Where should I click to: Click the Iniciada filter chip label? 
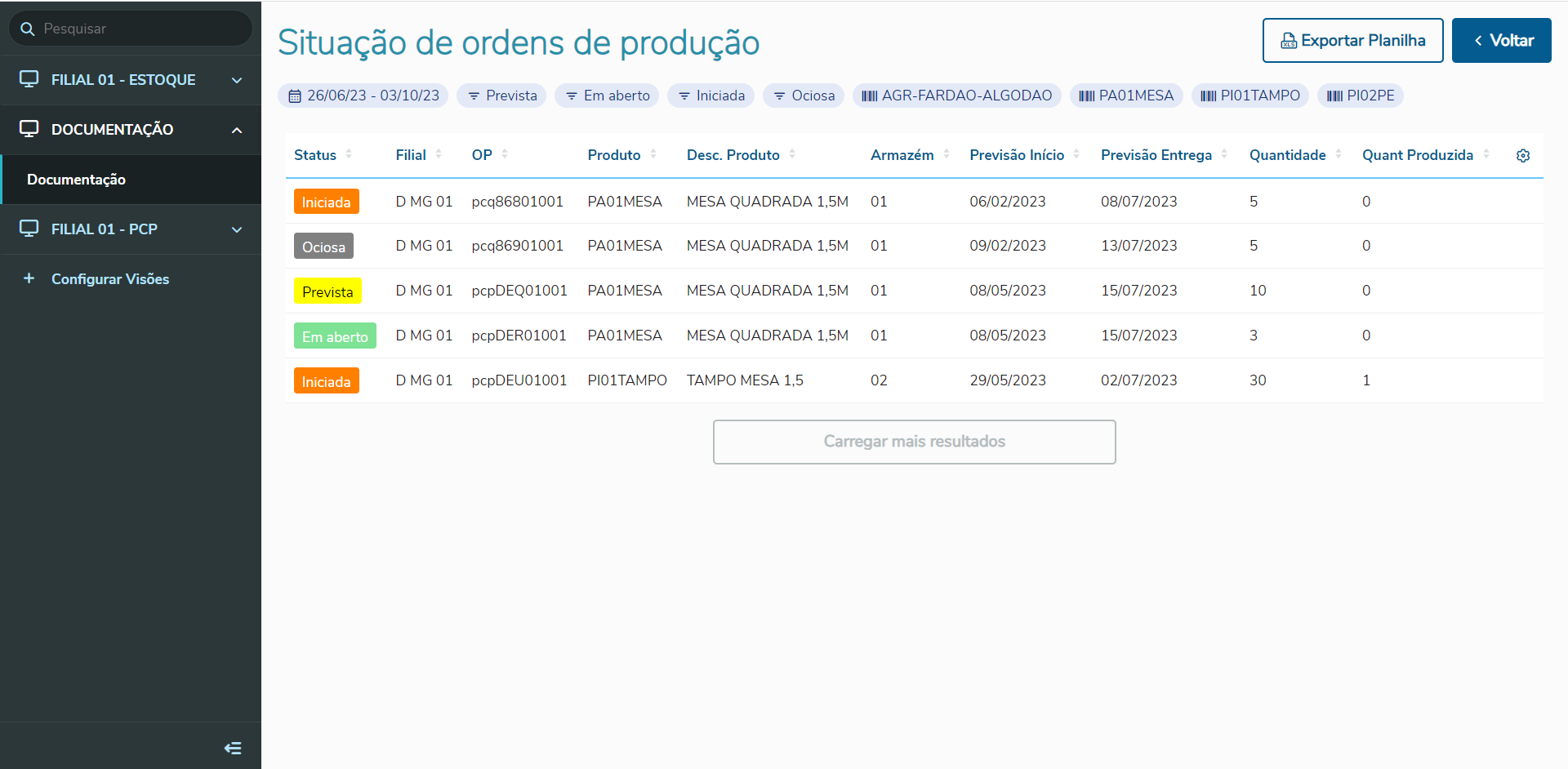[720, 96]
